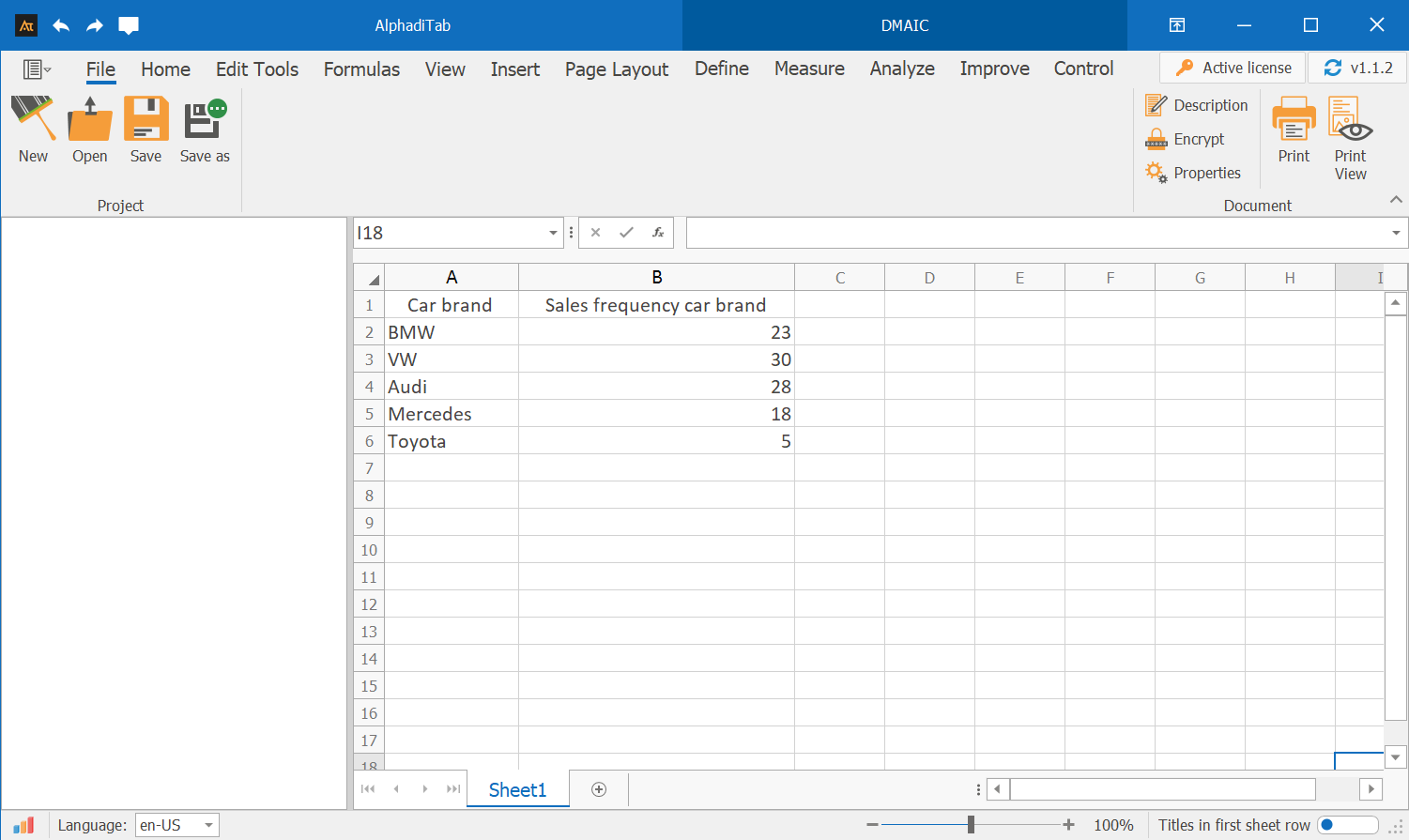Open document Properties
Viewport: 1409px width, 840px height.
[1193, 173]
